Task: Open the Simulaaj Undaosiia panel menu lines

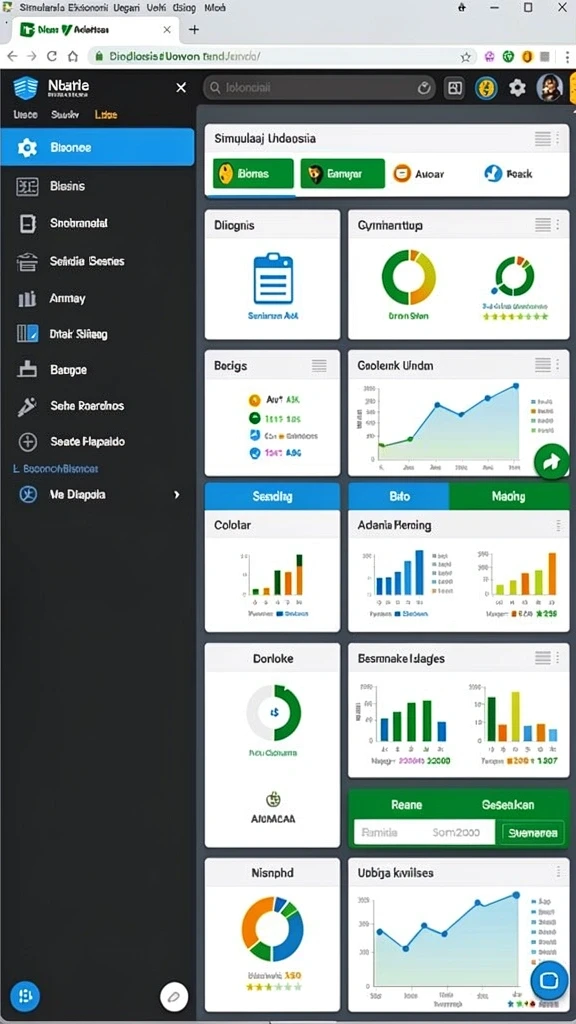Action: tap(543, 138)
